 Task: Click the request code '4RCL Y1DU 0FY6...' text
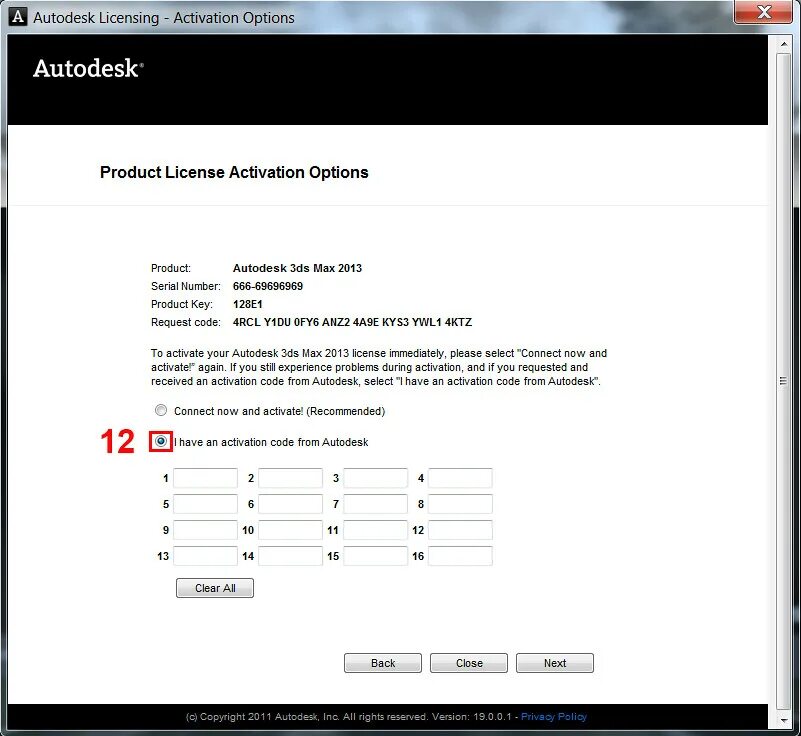[x=352, y=322]
